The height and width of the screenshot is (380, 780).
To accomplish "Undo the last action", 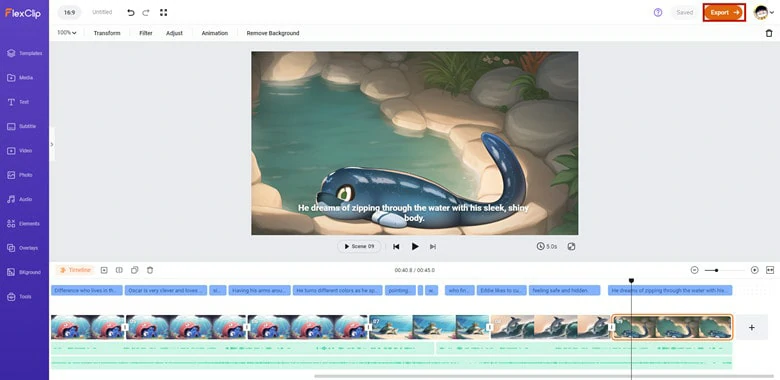I will pyautogui.click(x=131, y=12).
